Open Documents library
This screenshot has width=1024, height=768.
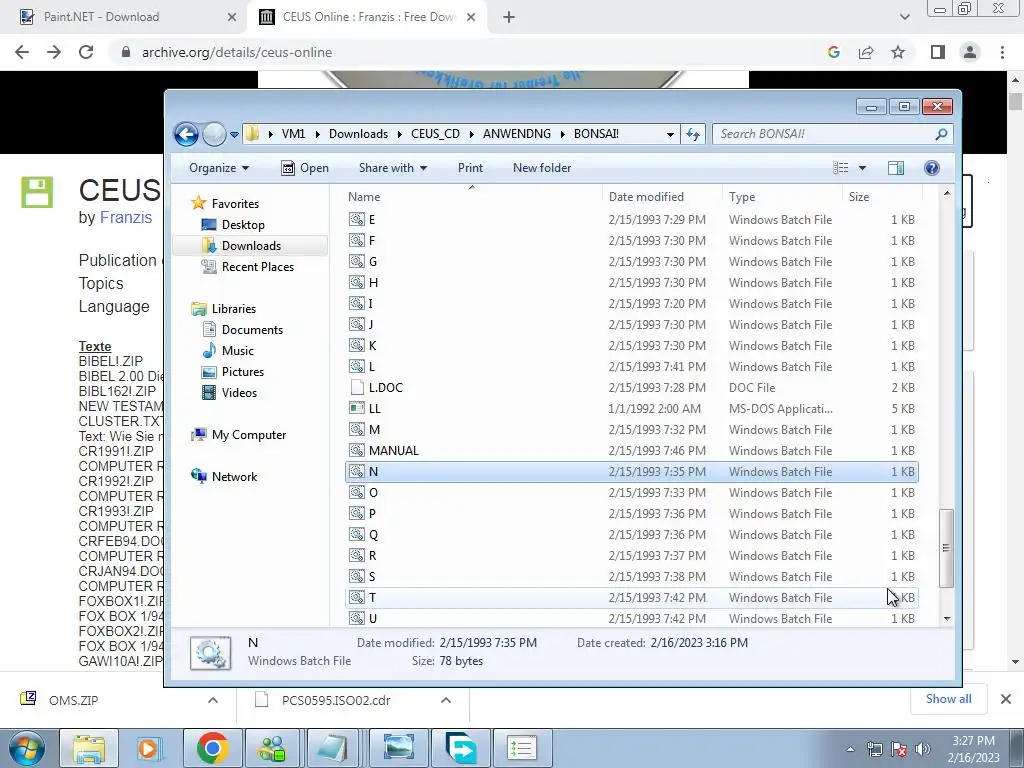[x=252, y=330]
